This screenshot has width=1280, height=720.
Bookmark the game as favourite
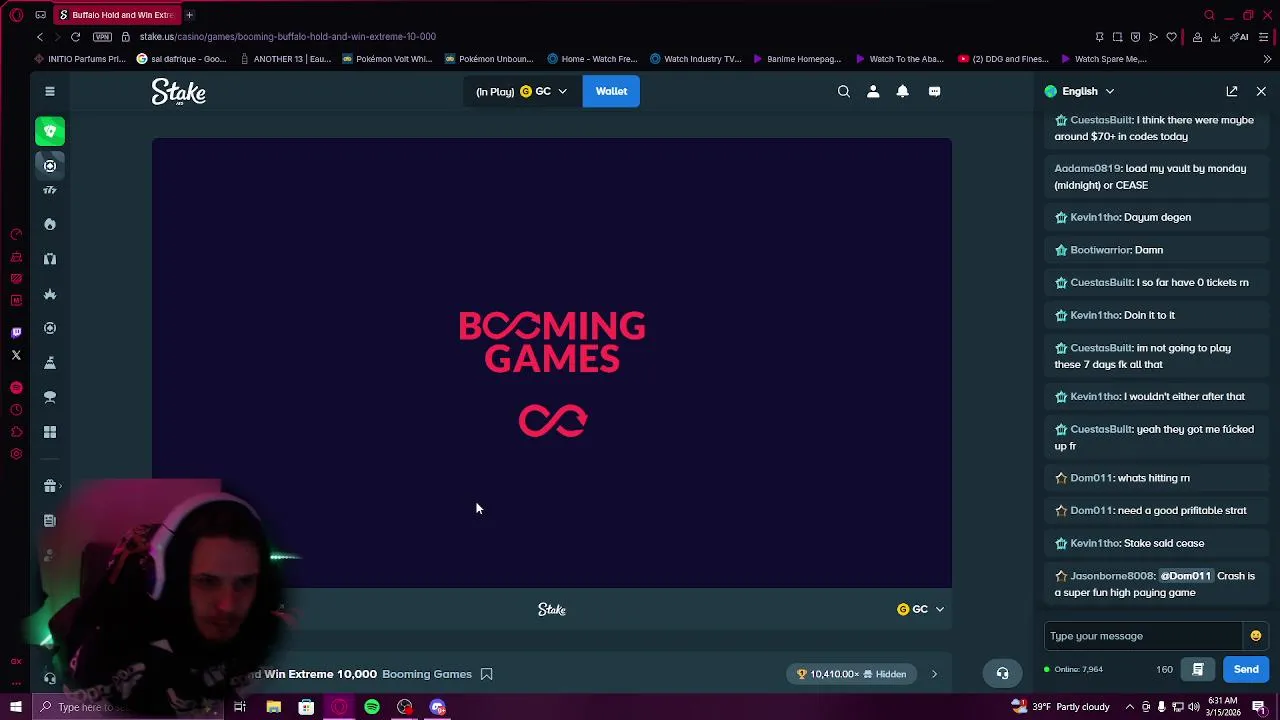coord(486,674)
